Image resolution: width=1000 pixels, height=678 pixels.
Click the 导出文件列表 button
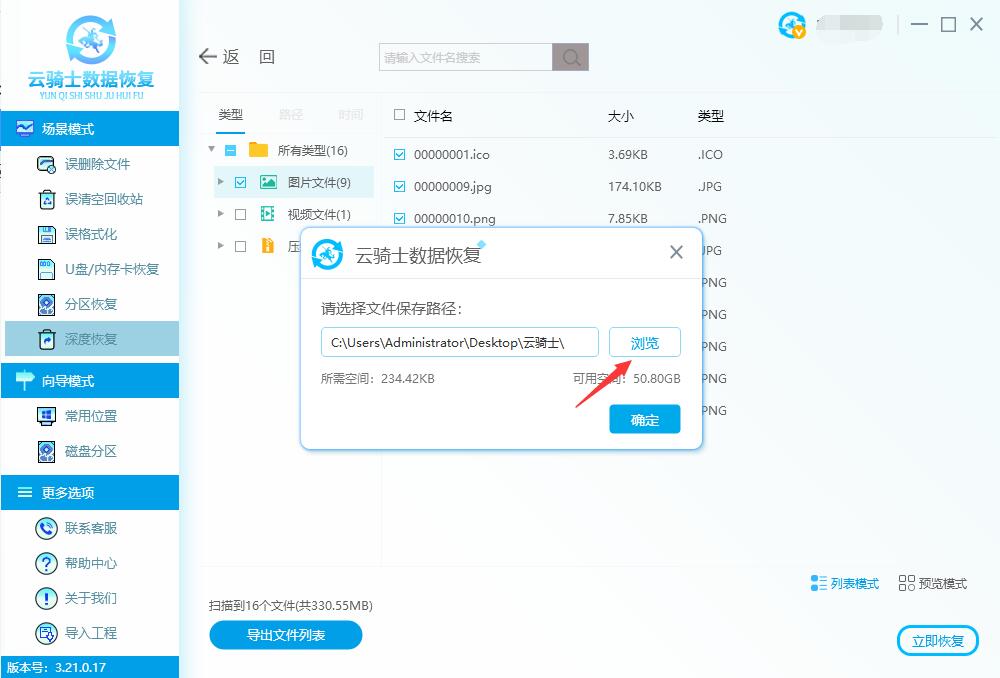tap(286, 635)
